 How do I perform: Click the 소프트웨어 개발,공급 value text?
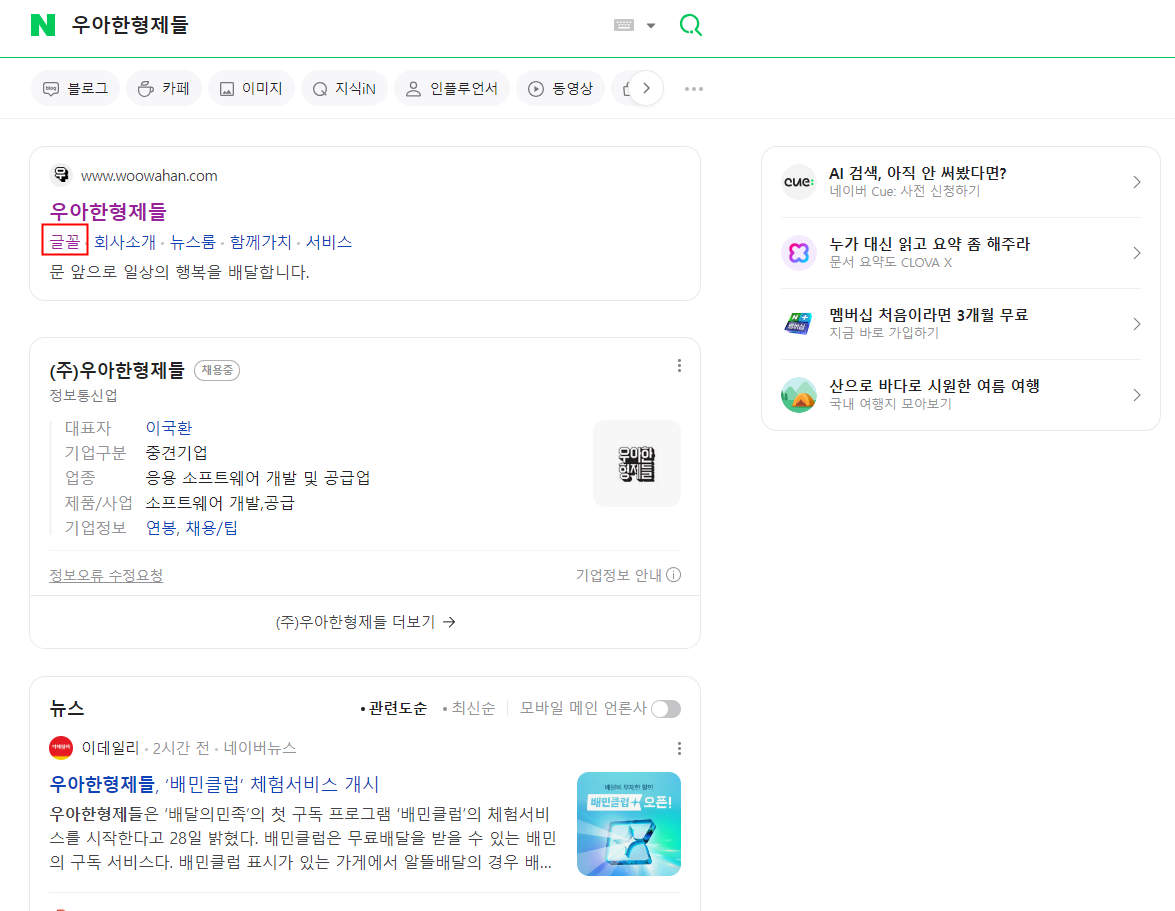(x=220, y=503)
